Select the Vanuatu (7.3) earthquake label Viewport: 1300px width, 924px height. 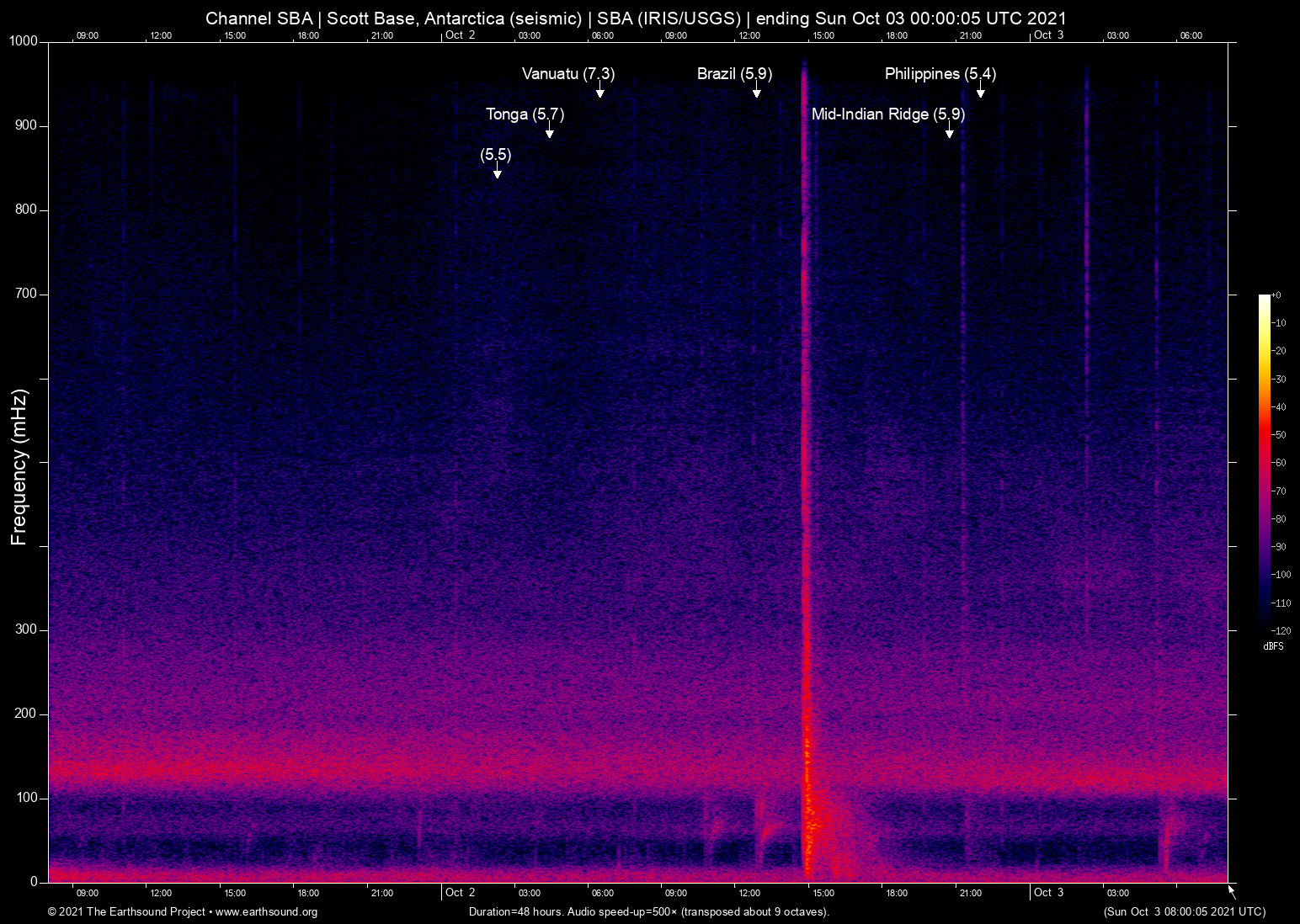pos(568,74)
